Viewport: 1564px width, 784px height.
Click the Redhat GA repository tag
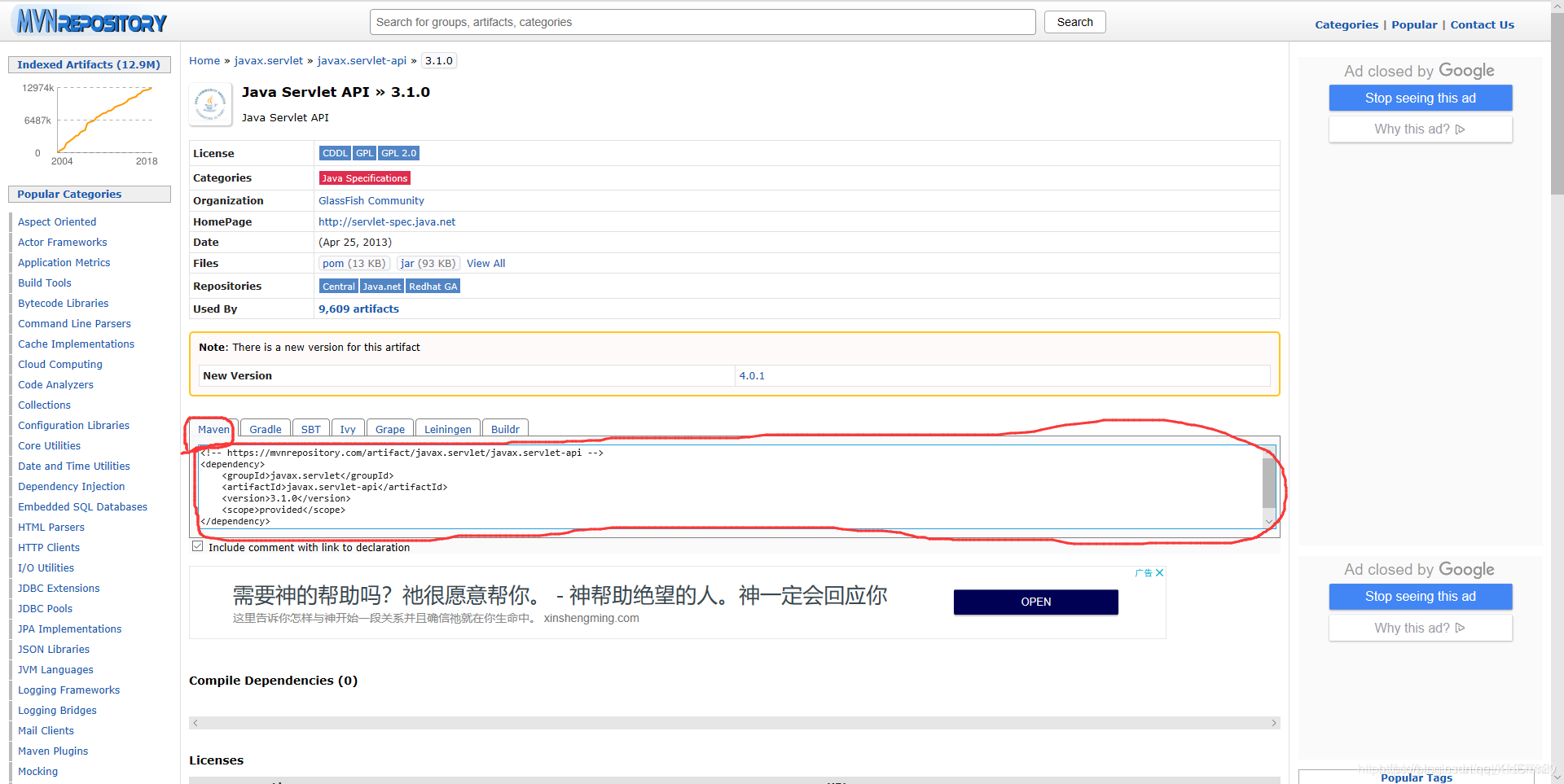pyautogui.click(x=433, y=287)
